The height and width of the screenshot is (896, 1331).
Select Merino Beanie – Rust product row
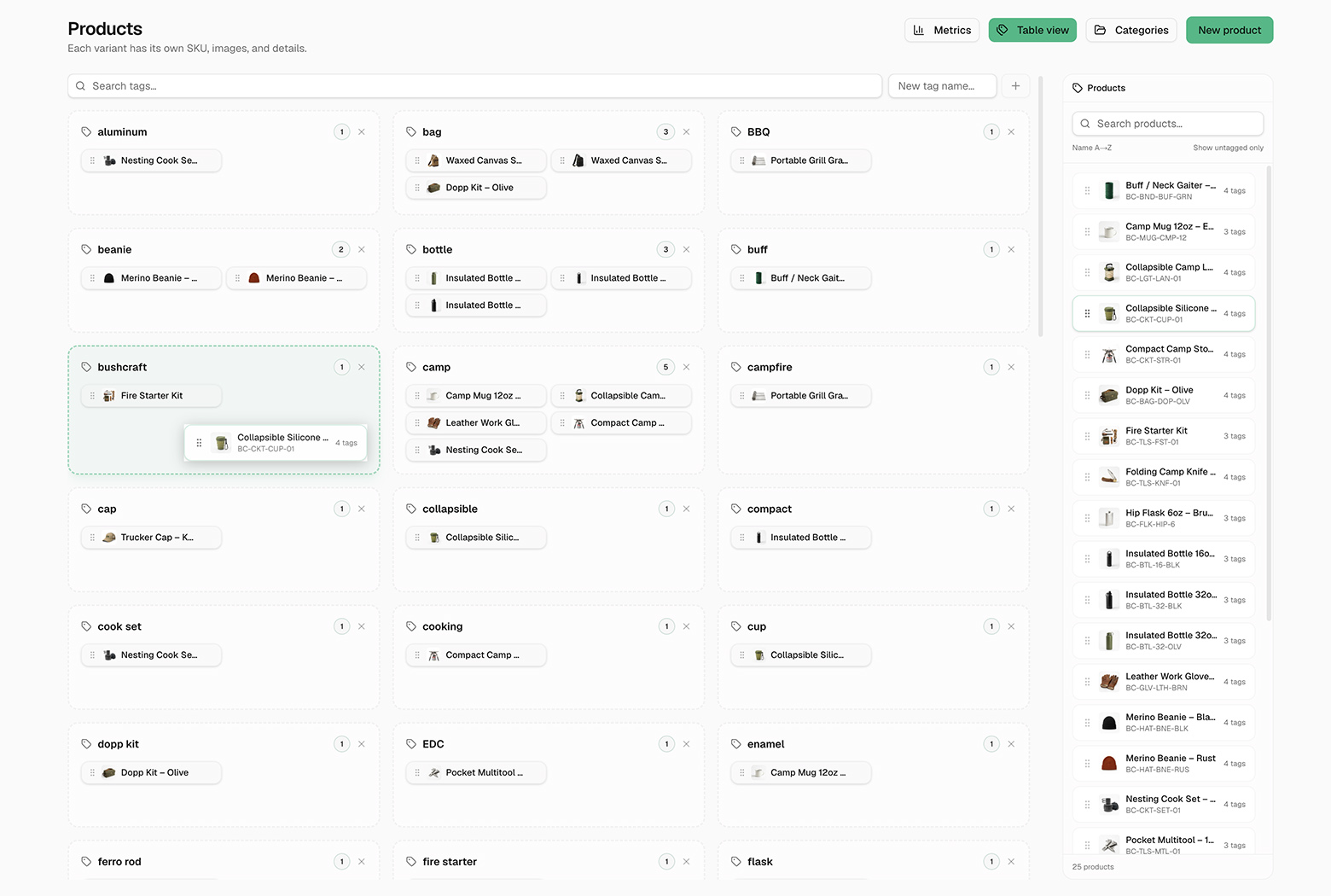1164,764
